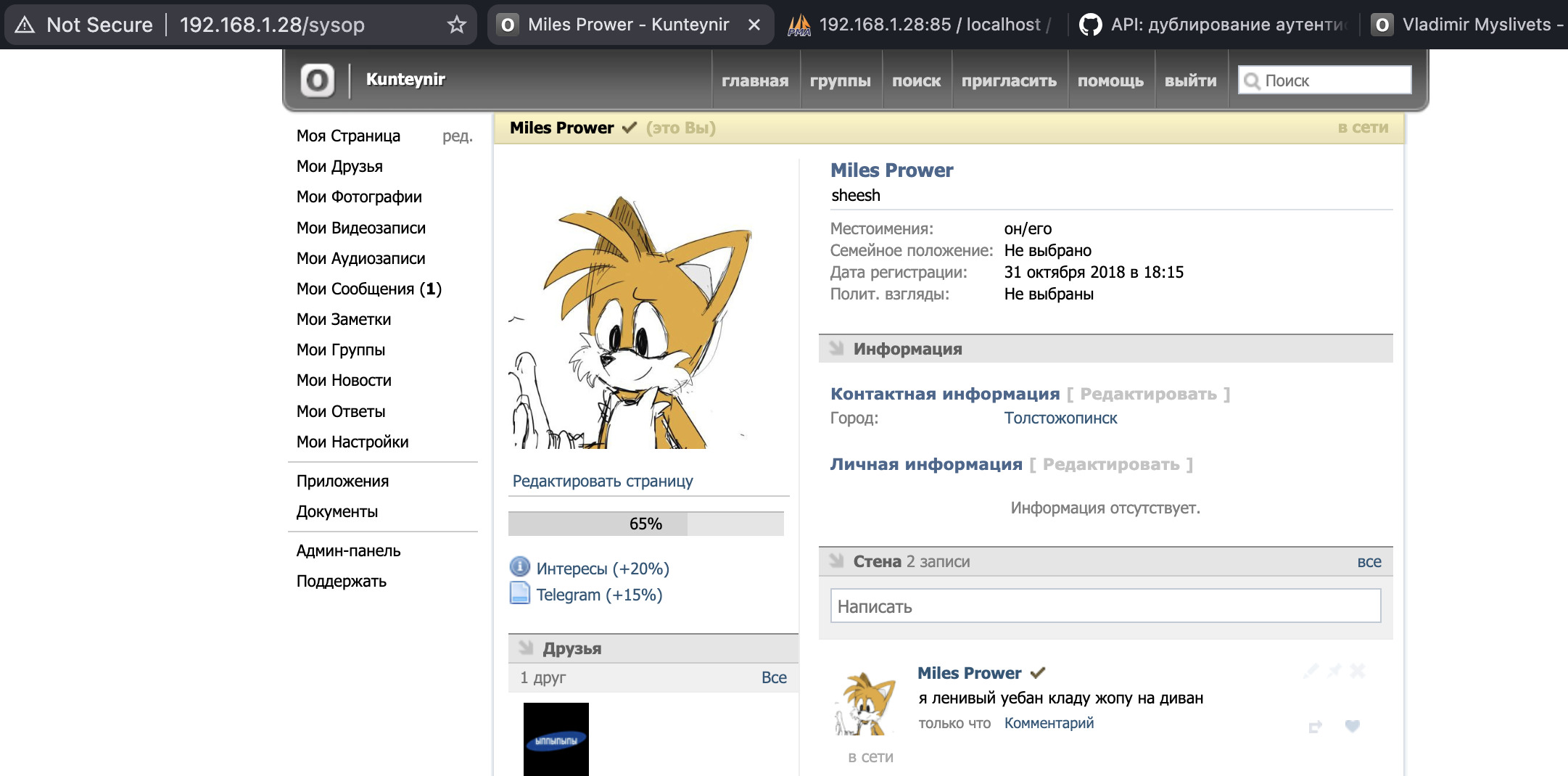This screenshot has width=1568, height=776.
Task: Open главная in the top navigation
Action: (755, 81)
